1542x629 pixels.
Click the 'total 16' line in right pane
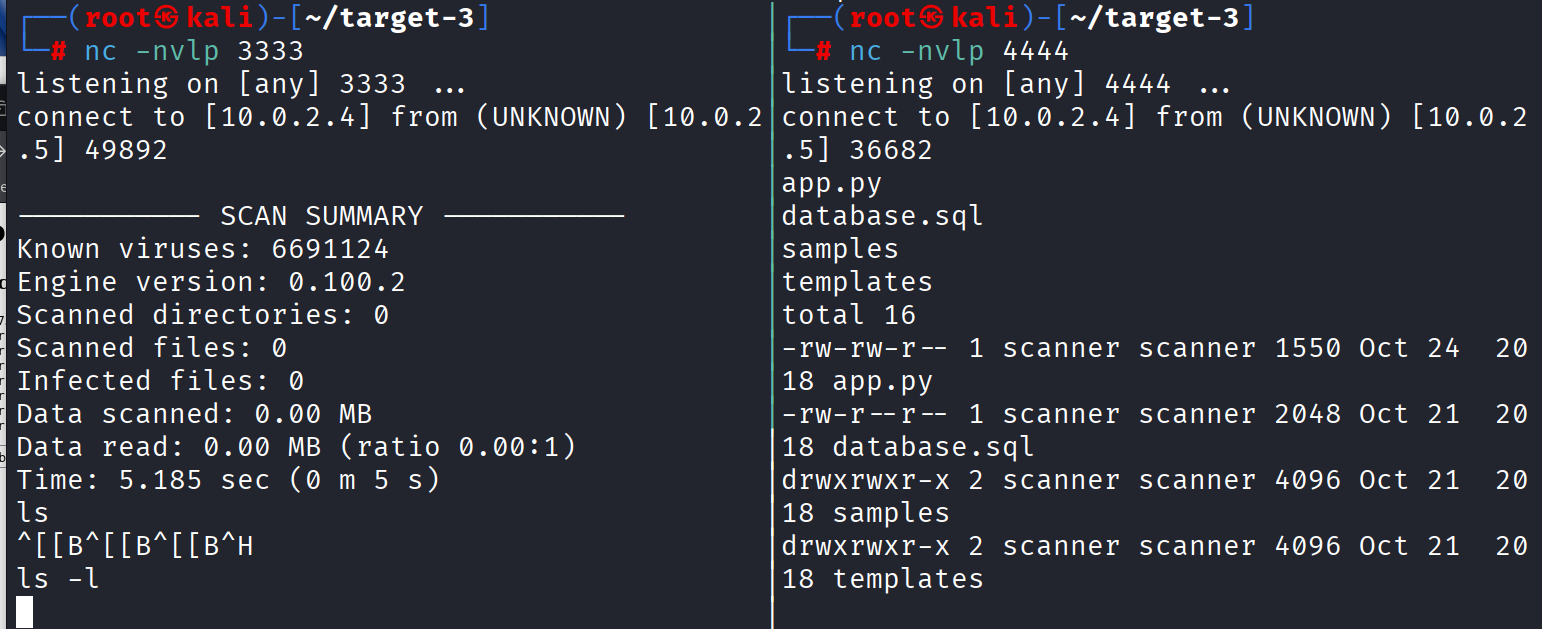pos(848,315)
